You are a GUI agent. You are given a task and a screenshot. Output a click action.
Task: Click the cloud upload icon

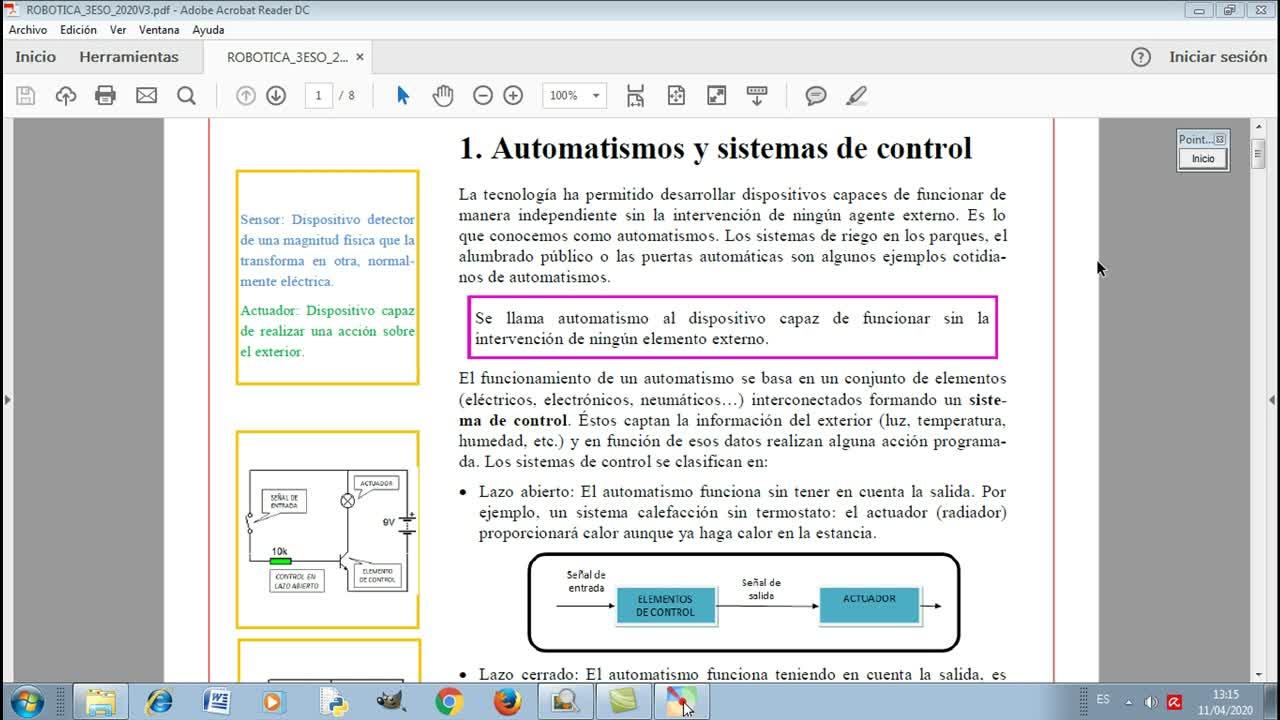click(x=66, y=96)
